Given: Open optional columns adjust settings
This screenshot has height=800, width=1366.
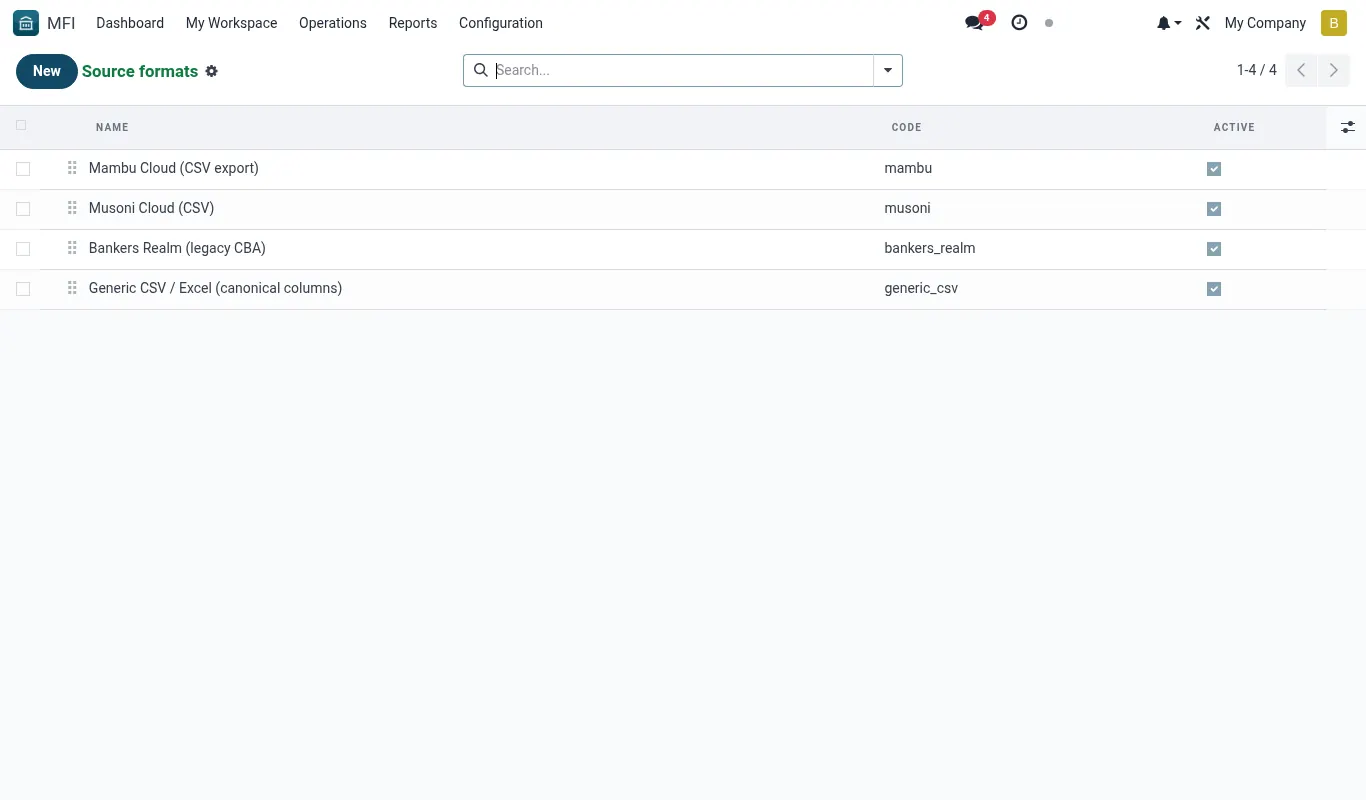Looking at the screenshot, I should (x=1347, y=127).
